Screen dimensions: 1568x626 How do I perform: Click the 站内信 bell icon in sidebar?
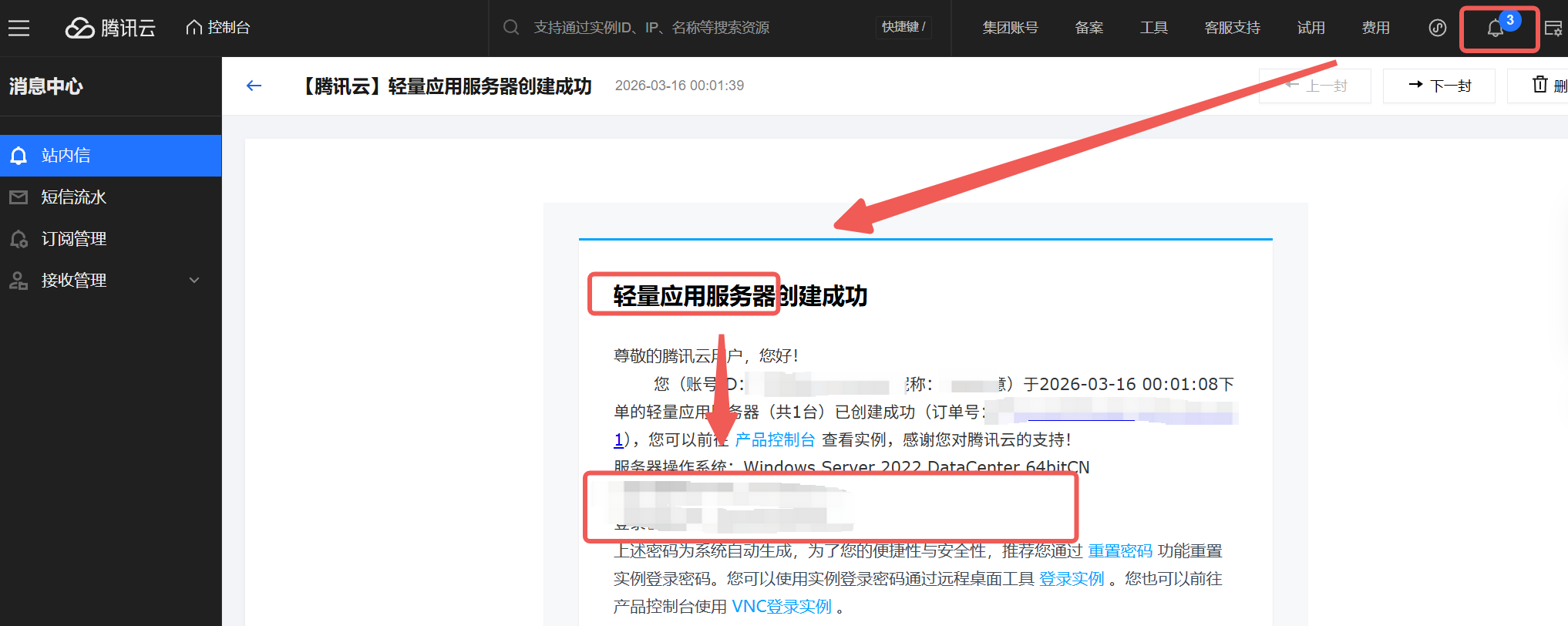pos(19,156)
